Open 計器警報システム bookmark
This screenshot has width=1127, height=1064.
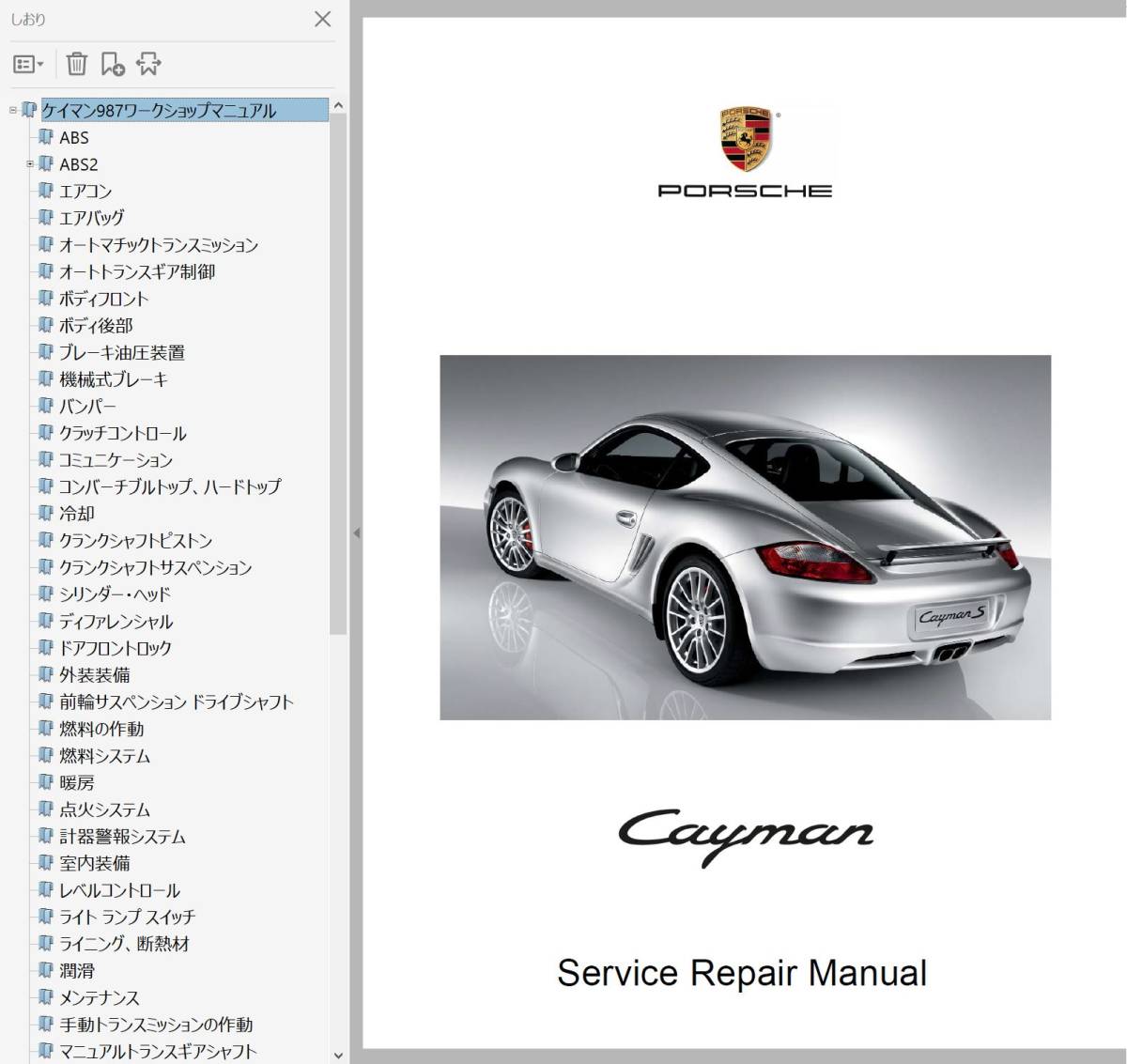coord(122,837)
